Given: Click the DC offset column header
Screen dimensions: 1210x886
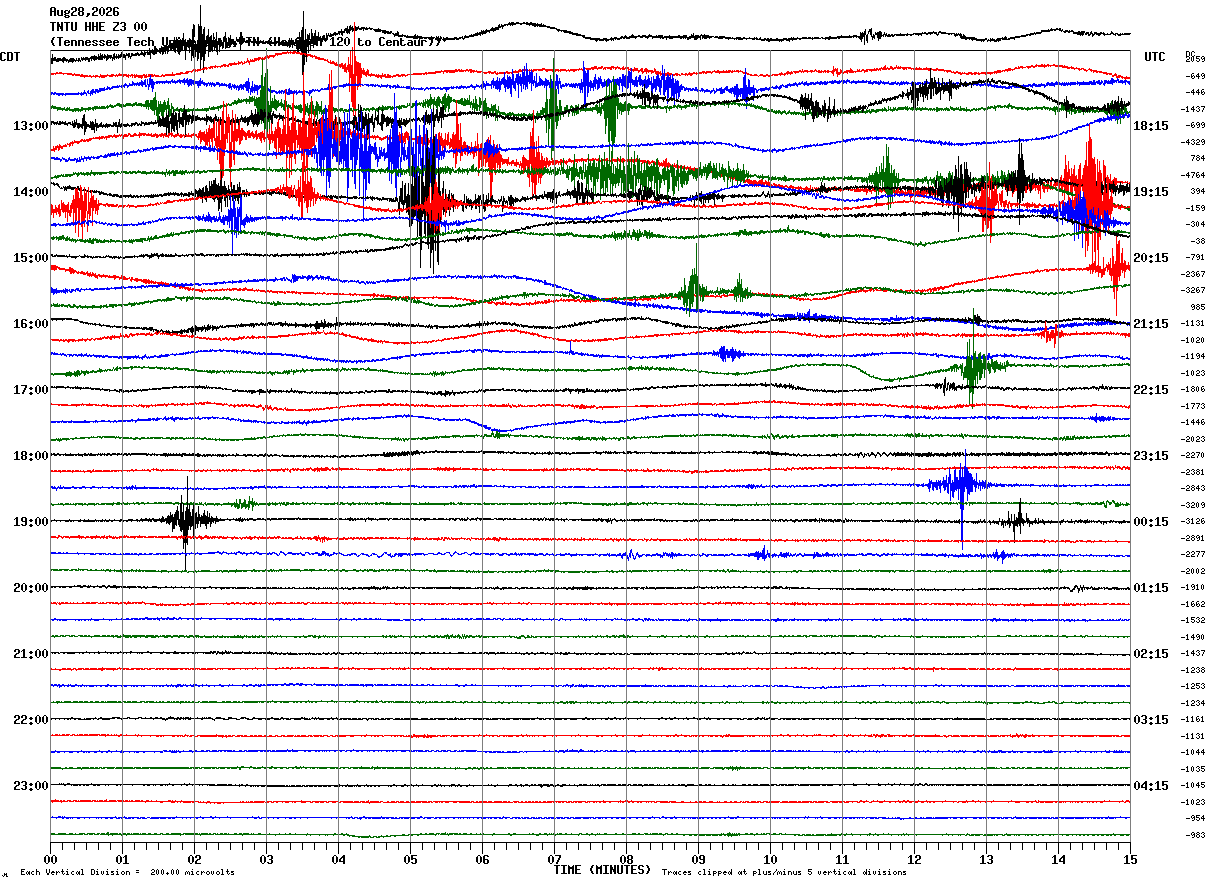Looking at the screenshot, I should tap(1191, 54).
